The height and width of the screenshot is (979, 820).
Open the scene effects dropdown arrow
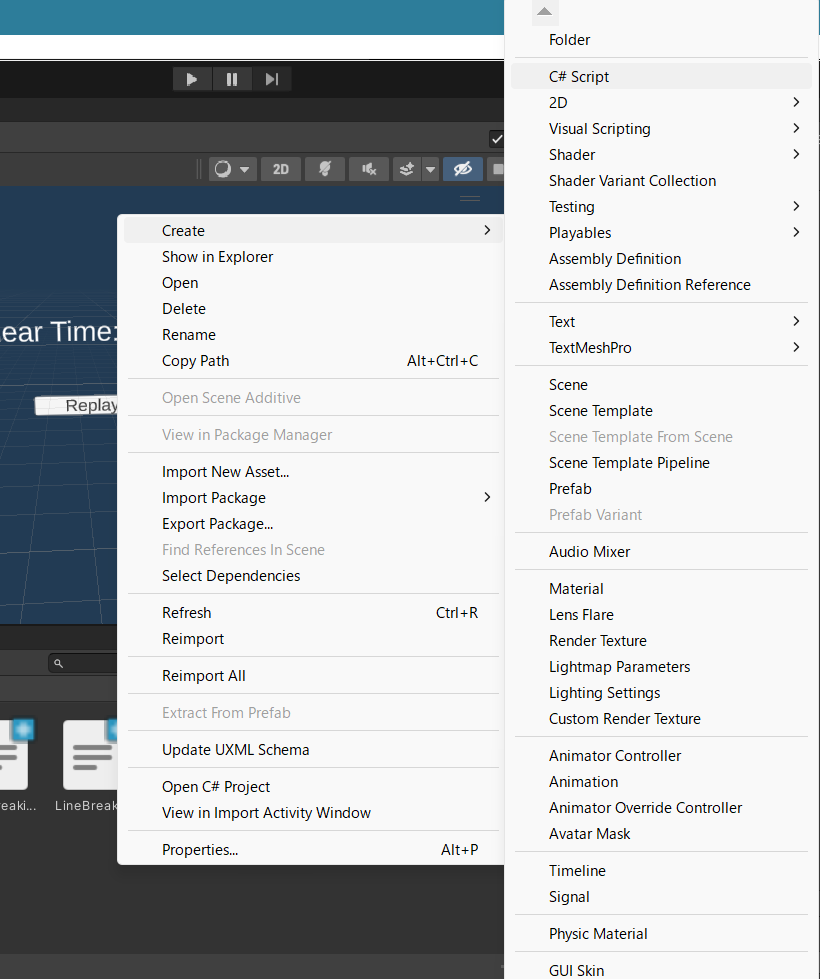[x=430, y=169]
